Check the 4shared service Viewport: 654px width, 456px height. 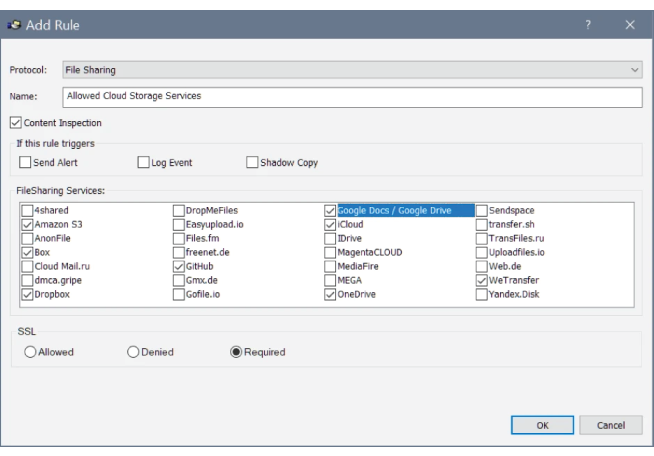tap(27, 210)
